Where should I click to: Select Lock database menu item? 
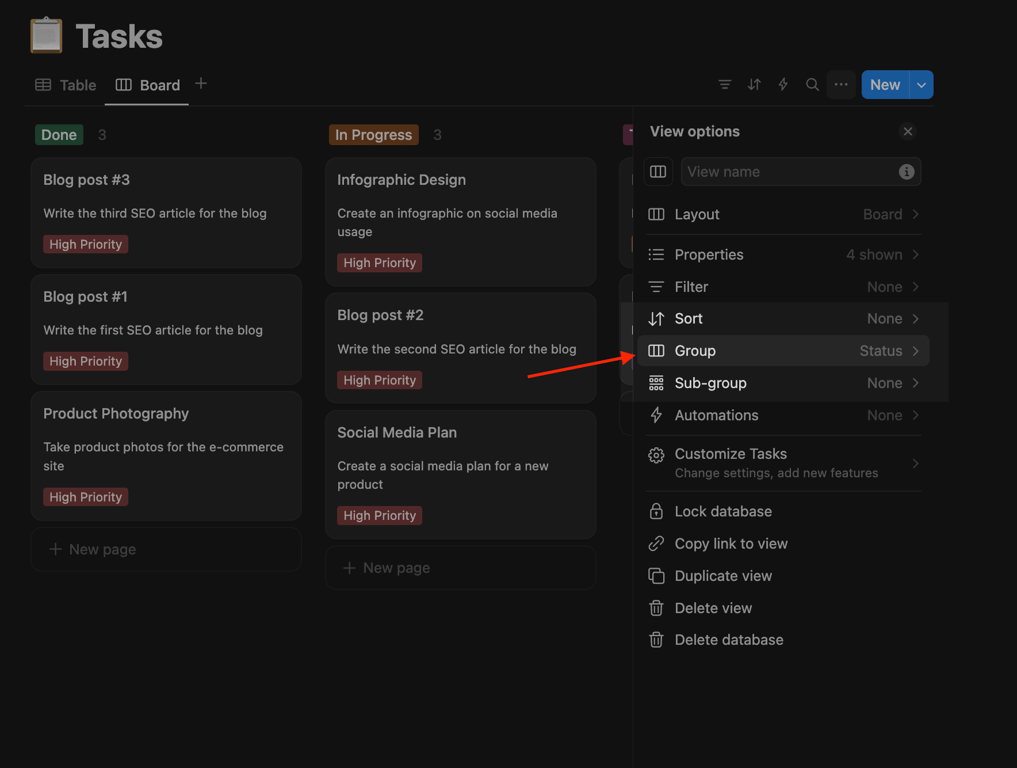[x=723, y=511]
